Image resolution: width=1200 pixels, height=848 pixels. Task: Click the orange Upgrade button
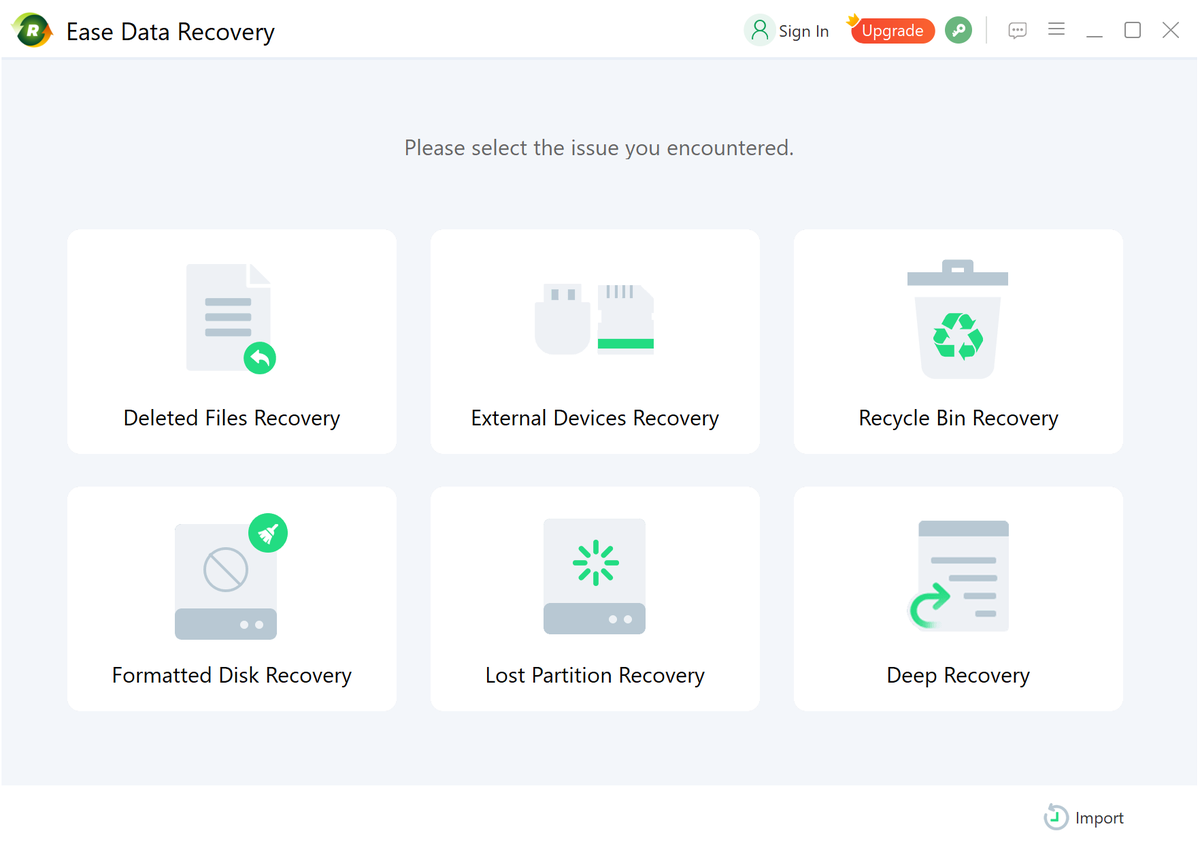click(x=892, y=31)
